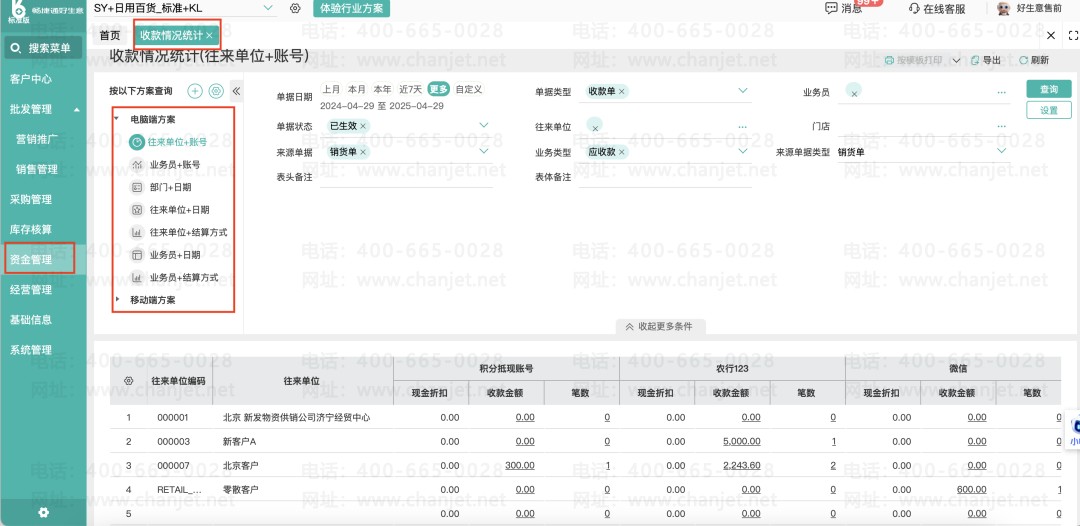The image size is (1080, 526).
Task: Switch to the 首页 tab
Action: pos(110,35)
